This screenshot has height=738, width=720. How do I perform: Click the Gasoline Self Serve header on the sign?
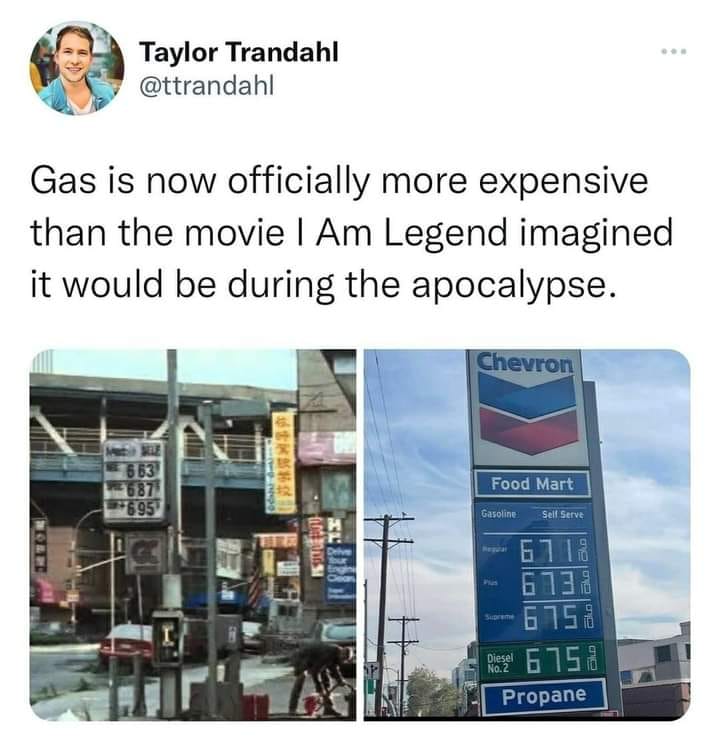coord(532,514)
